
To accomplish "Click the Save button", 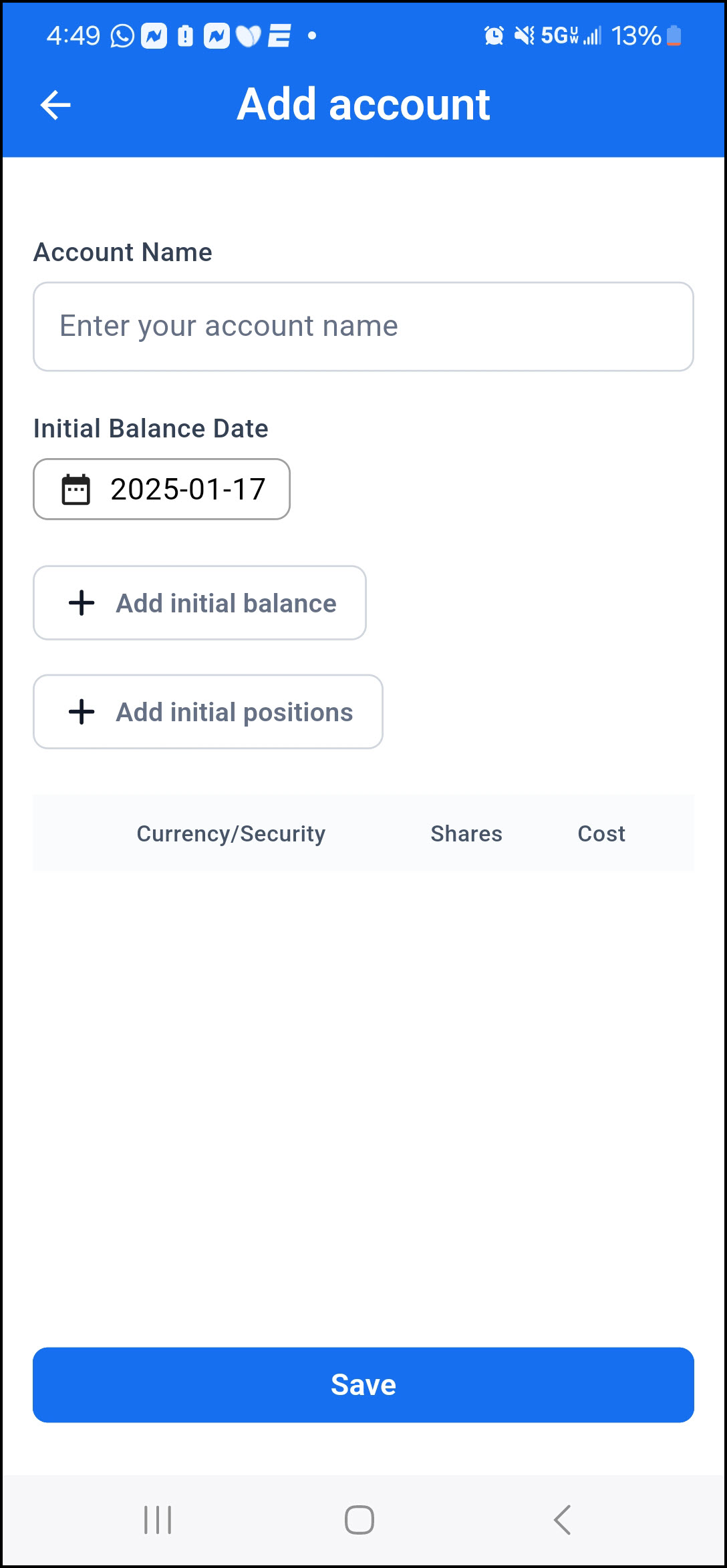I will tap(363, 1385).
